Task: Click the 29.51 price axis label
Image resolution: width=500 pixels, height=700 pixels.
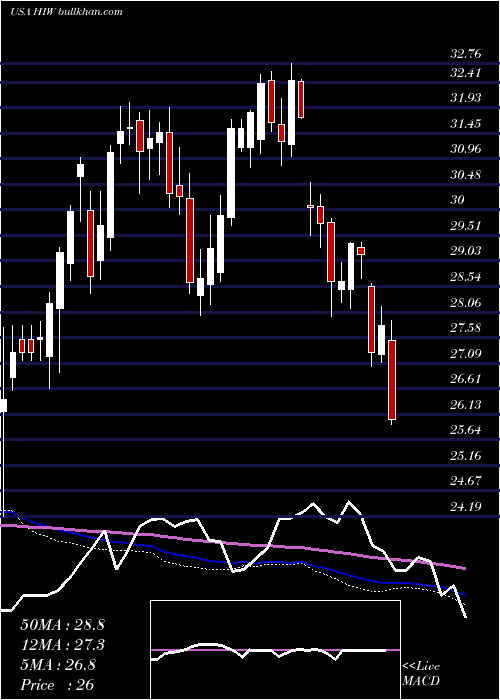Action: (466, 226)
